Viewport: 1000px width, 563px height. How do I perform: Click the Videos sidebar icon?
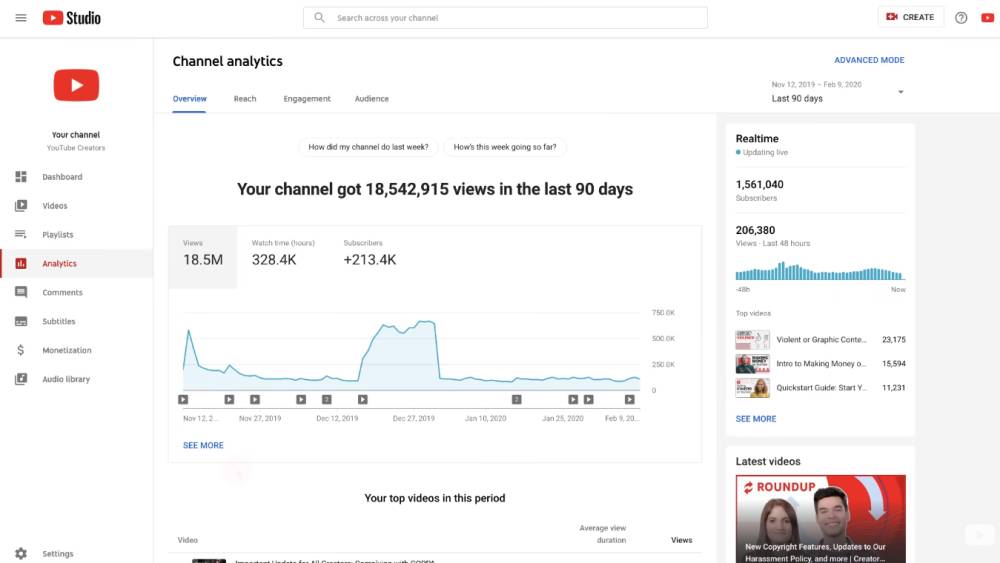pos(21,205)
